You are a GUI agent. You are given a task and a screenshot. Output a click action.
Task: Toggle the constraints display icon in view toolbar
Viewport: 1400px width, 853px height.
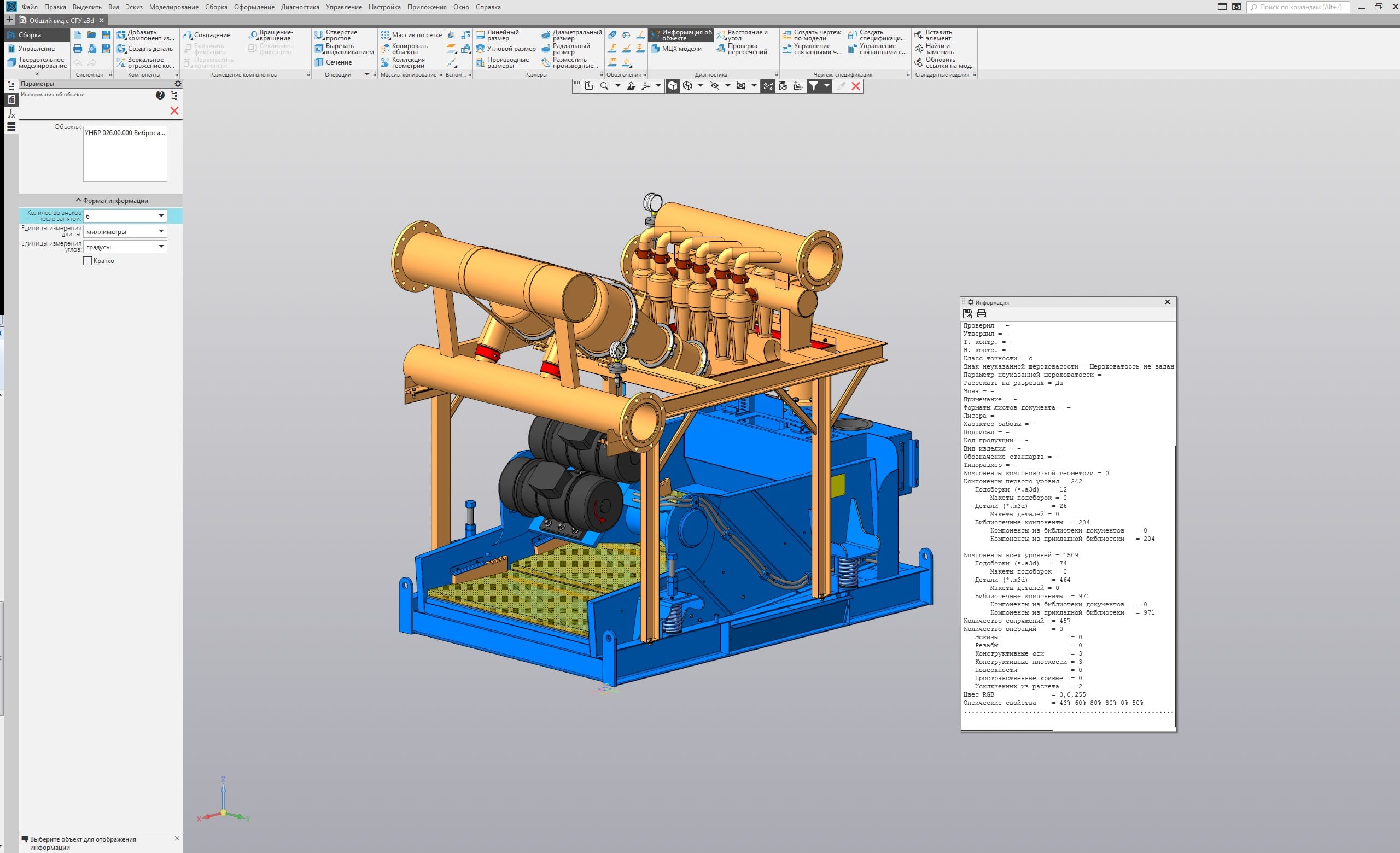[x=768, y=86]
